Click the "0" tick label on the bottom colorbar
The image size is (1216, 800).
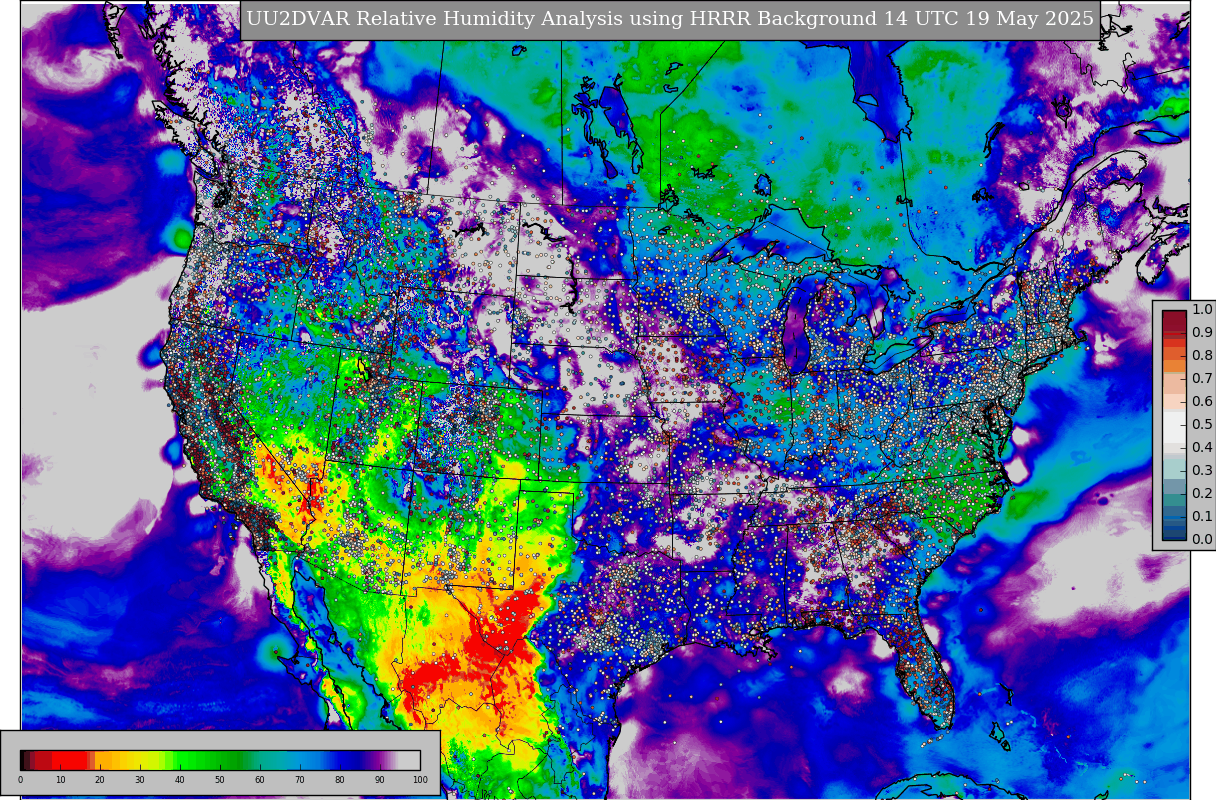pos(20,780)
